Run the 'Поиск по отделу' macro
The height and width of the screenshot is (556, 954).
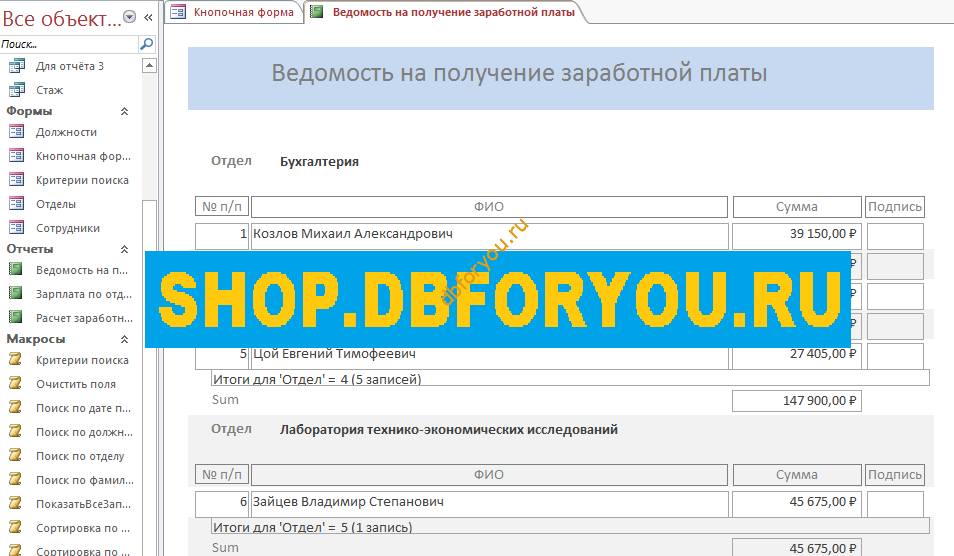[x=80, y=456]
